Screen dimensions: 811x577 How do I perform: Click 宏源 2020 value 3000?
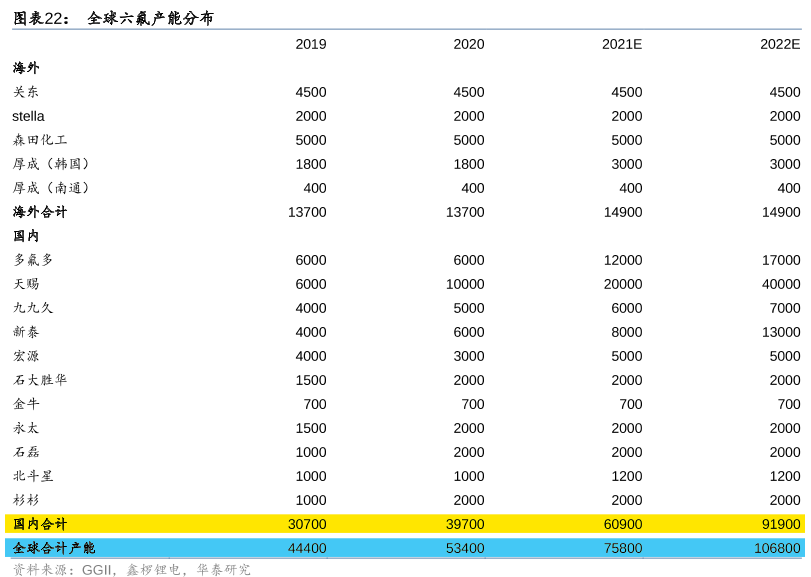tap(469, 356)
